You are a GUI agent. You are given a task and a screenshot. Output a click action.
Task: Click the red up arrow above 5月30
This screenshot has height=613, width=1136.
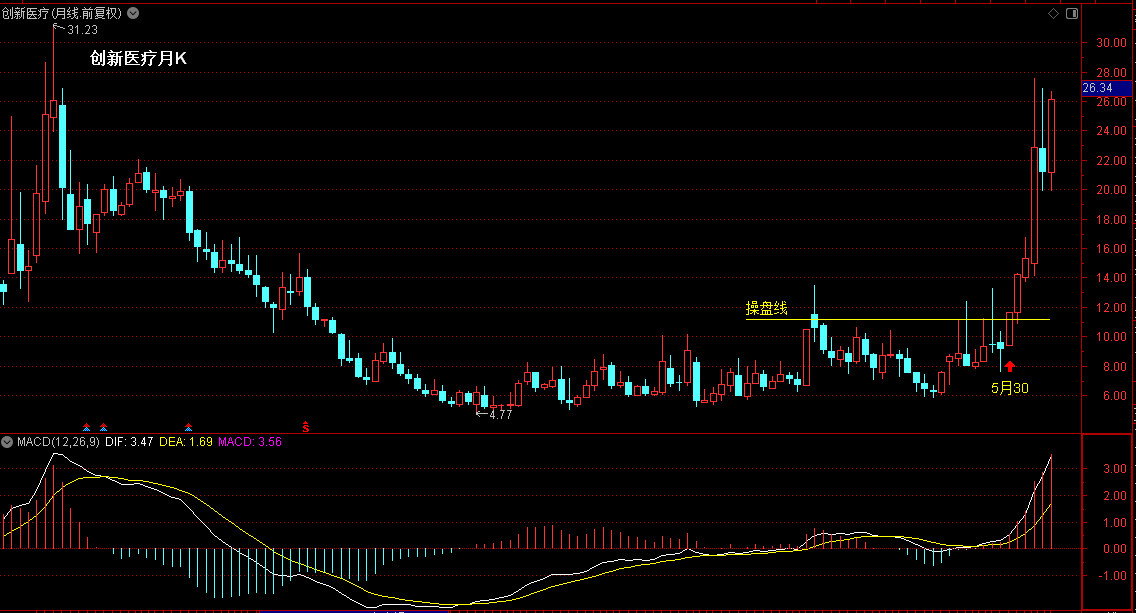pyautogui.click(x=1010, y=367)
